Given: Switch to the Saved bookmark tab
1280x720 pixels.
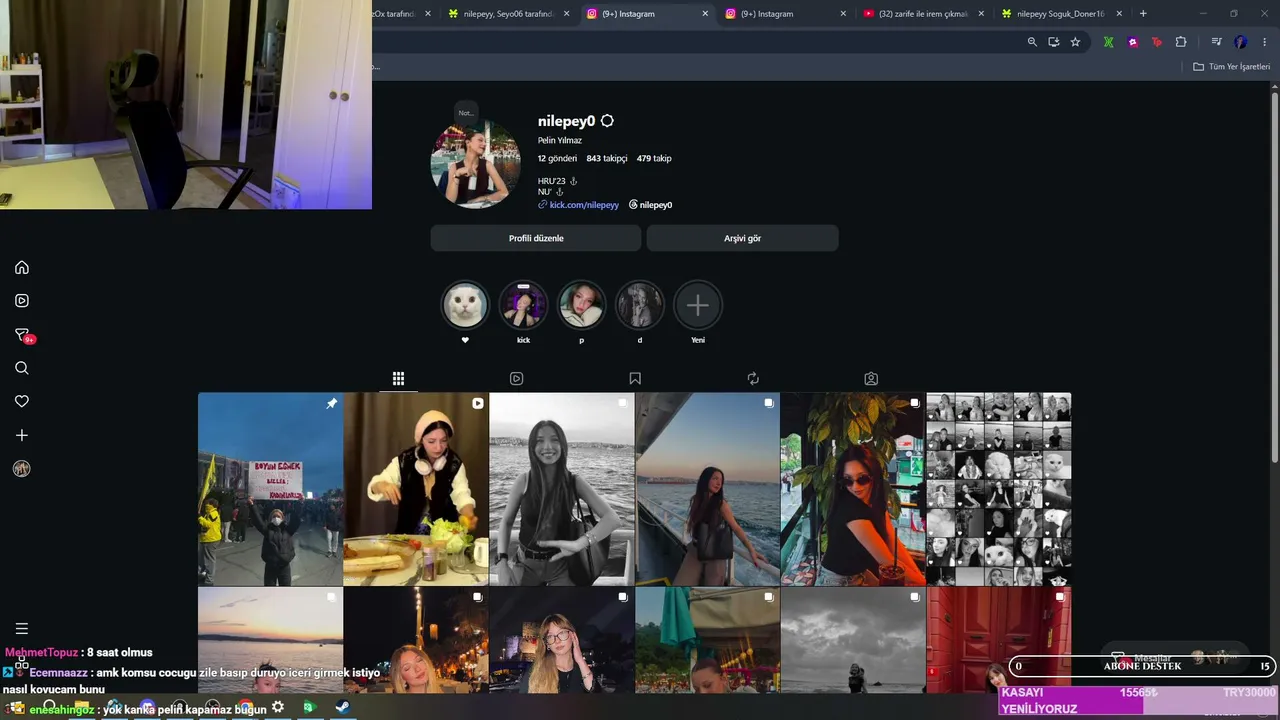Looking at the screenshot, I should coord(635,378).
